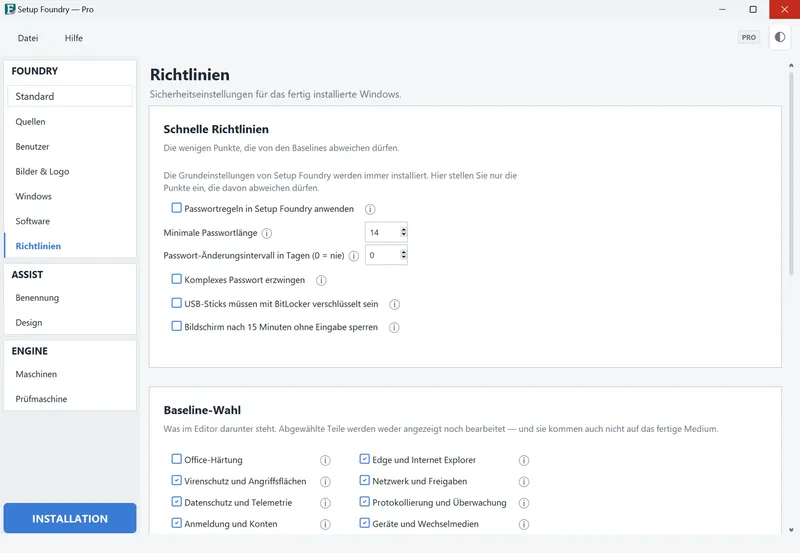
Task: Open Maschinen under ENGINE
Action: tap(70, 374)
